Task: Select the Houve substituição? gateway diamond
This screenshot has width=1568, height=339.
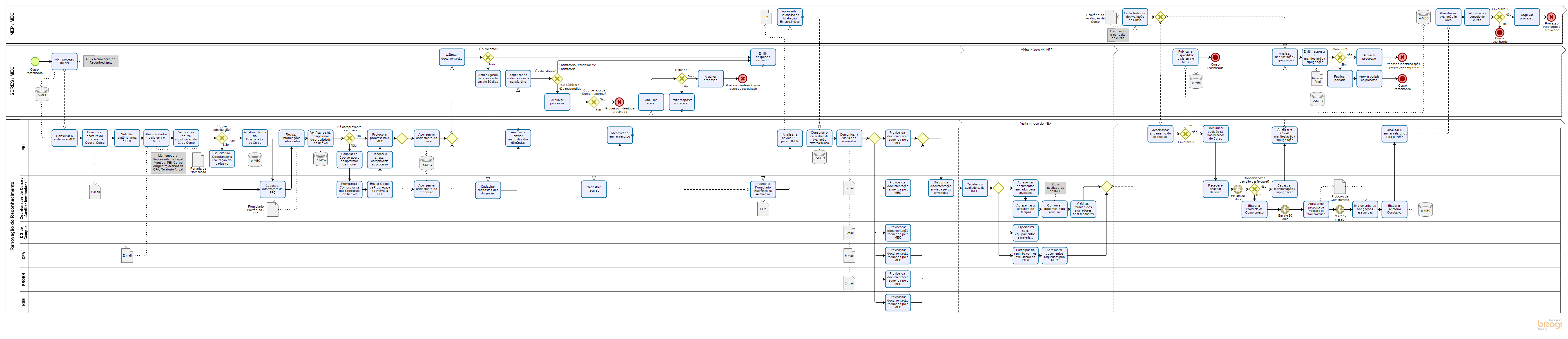Action: 222,138
